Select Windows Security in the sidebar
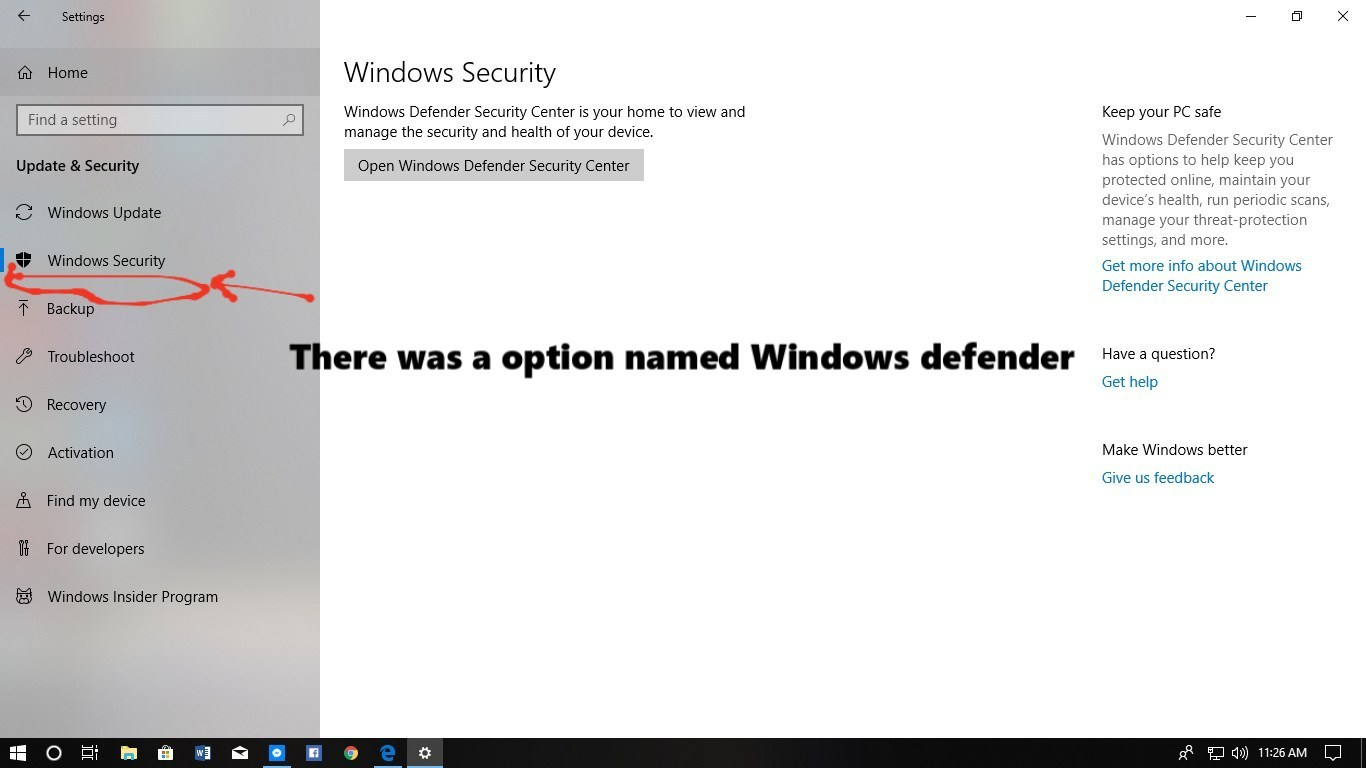 160,261
